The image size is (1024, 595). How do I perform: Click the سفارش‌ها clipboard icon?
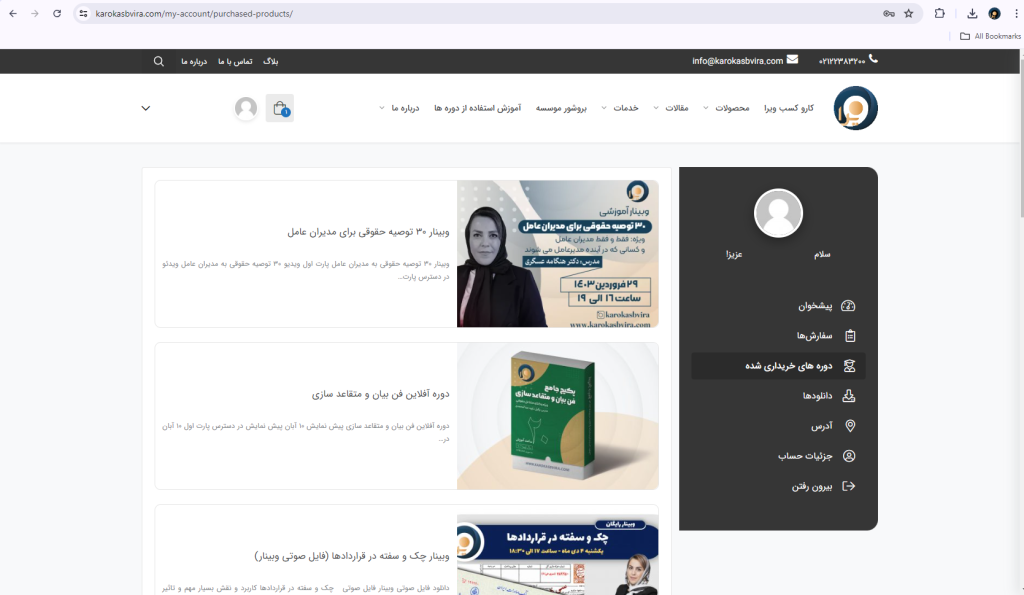point(850,336)
